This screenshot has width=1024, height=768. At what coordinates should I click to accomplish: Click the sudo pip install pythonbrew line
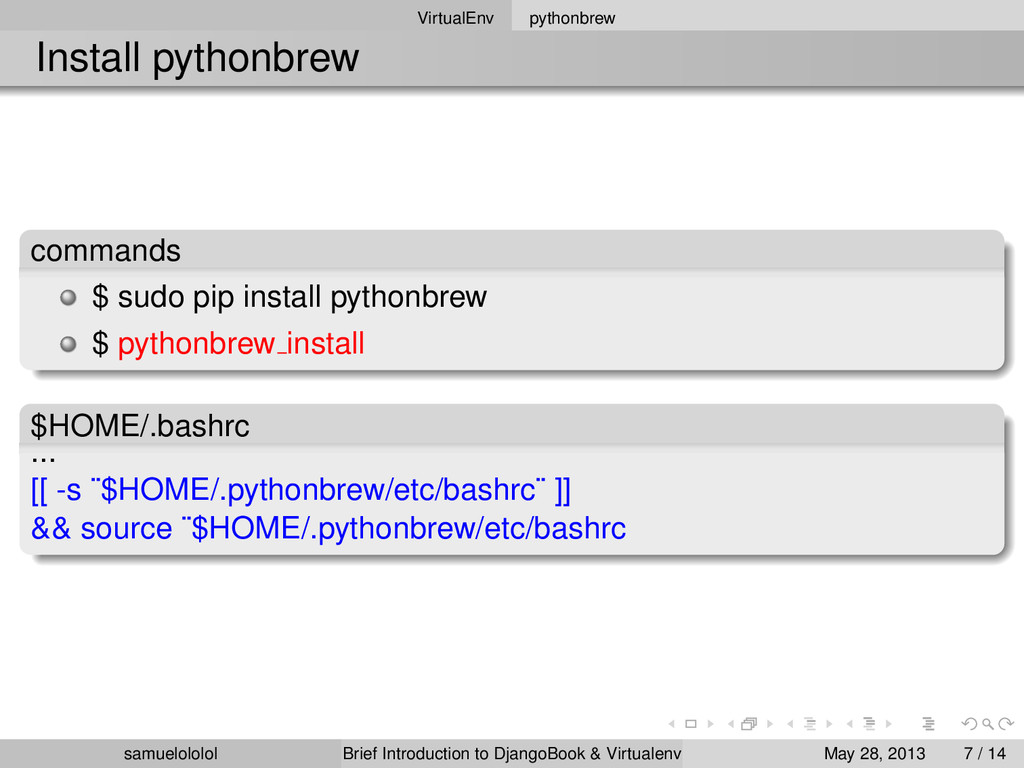tap(289, 297)
